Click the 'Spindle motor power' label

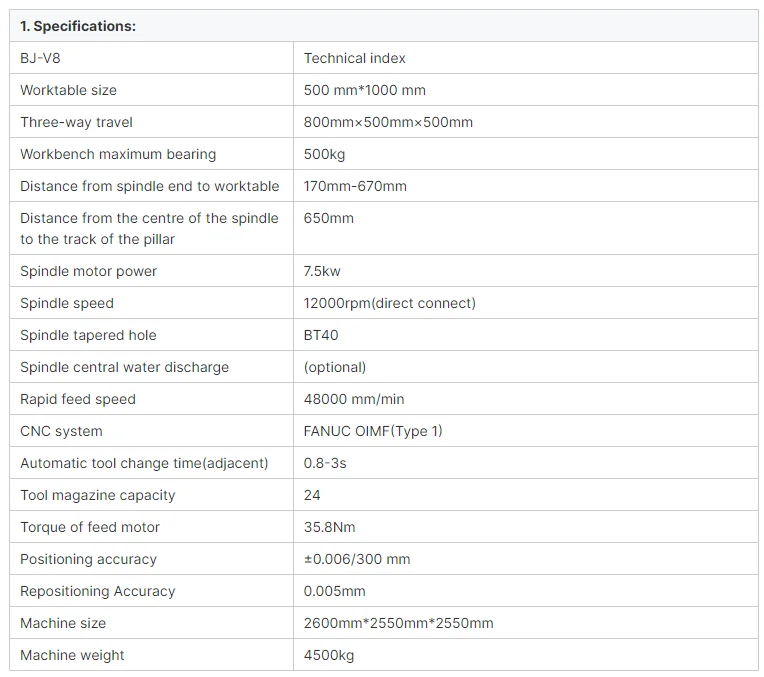[89, 271]
